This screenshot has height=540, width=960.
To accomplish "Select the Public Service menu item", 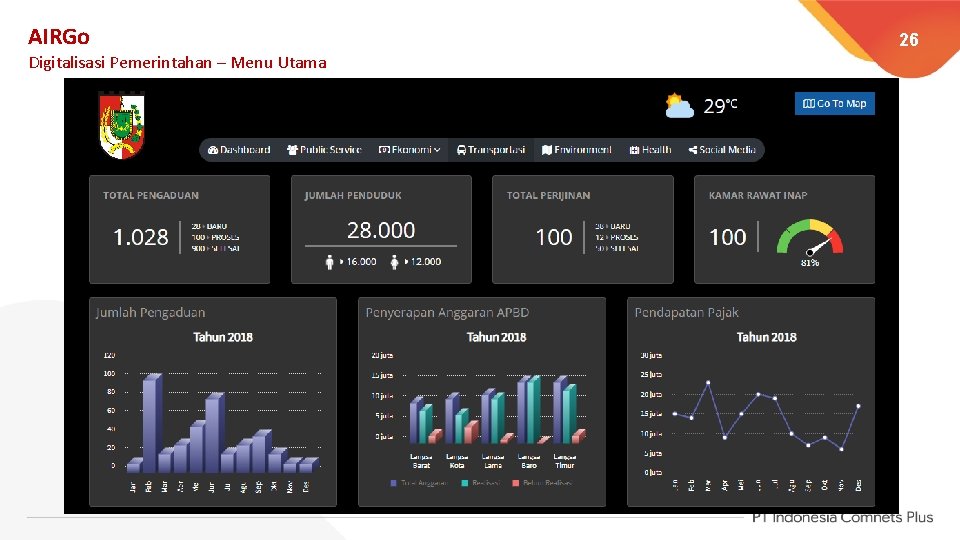I will tap(324, 150).
